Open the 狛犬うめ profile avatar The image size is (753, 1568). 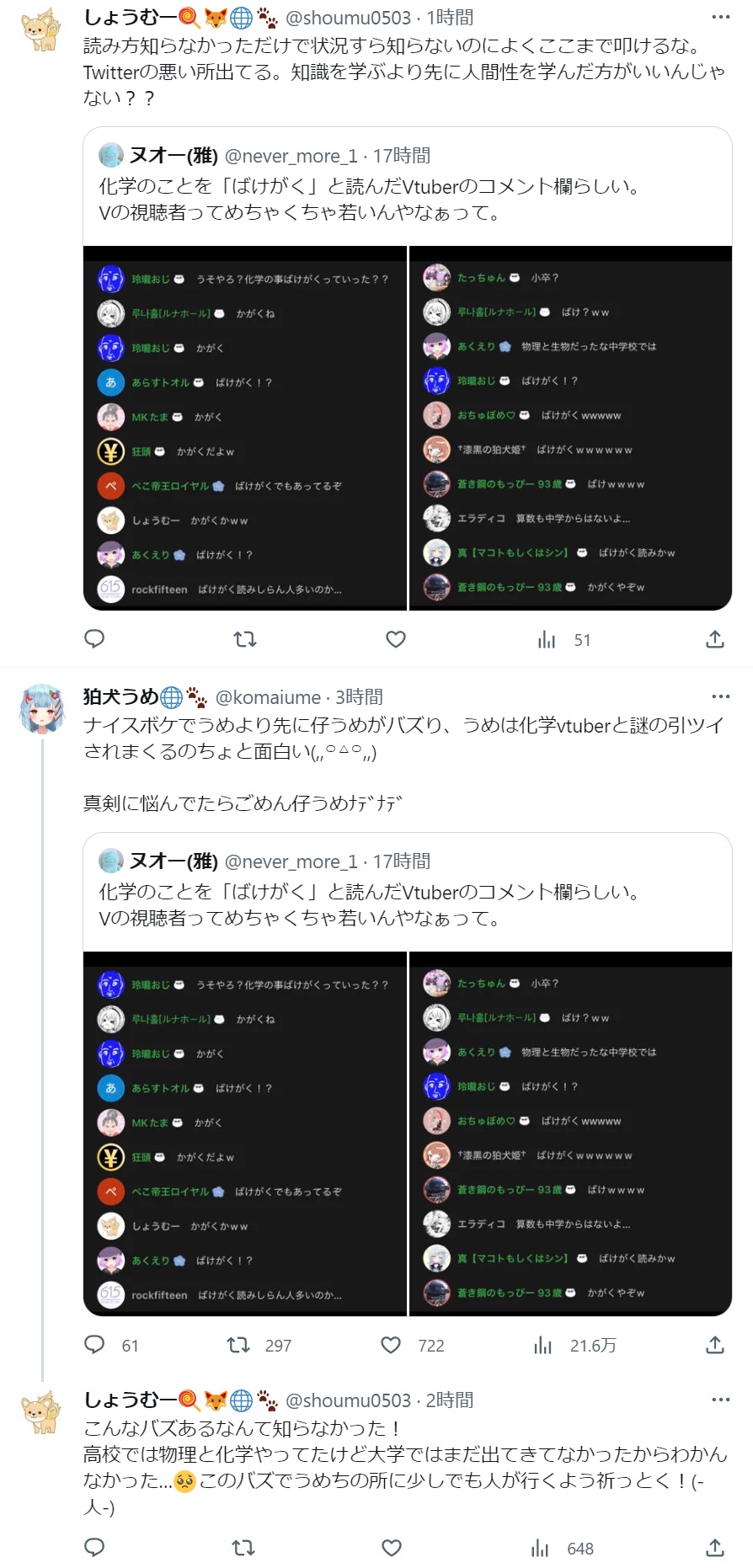(x=42, y=709)
